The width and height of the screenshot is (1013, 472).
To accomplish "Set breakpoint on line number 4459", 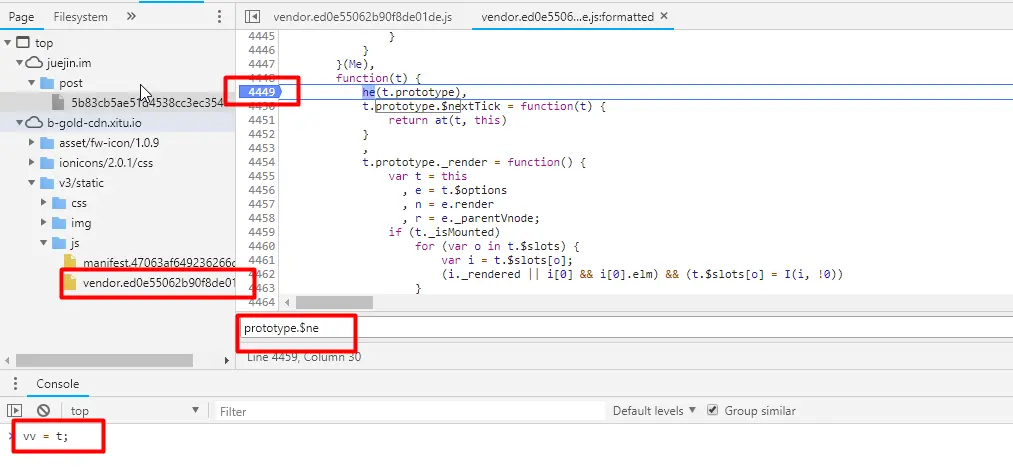I will 262,232.
